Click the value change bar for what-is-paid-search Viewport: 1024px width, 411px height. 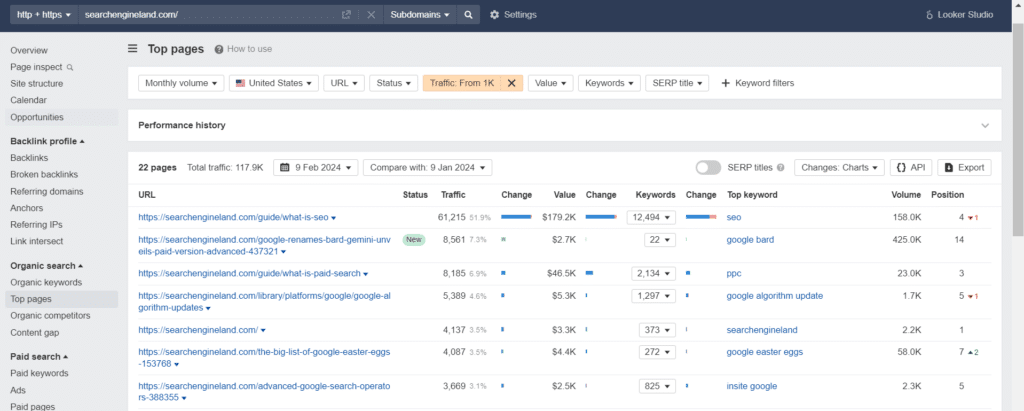click(589, 272)
